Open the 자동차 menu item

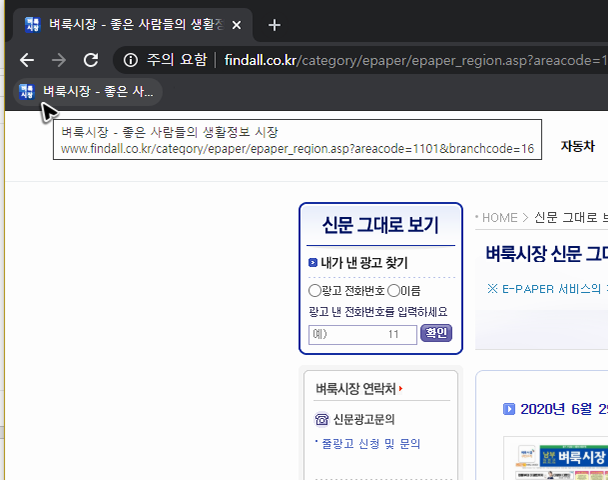point(577,146)
